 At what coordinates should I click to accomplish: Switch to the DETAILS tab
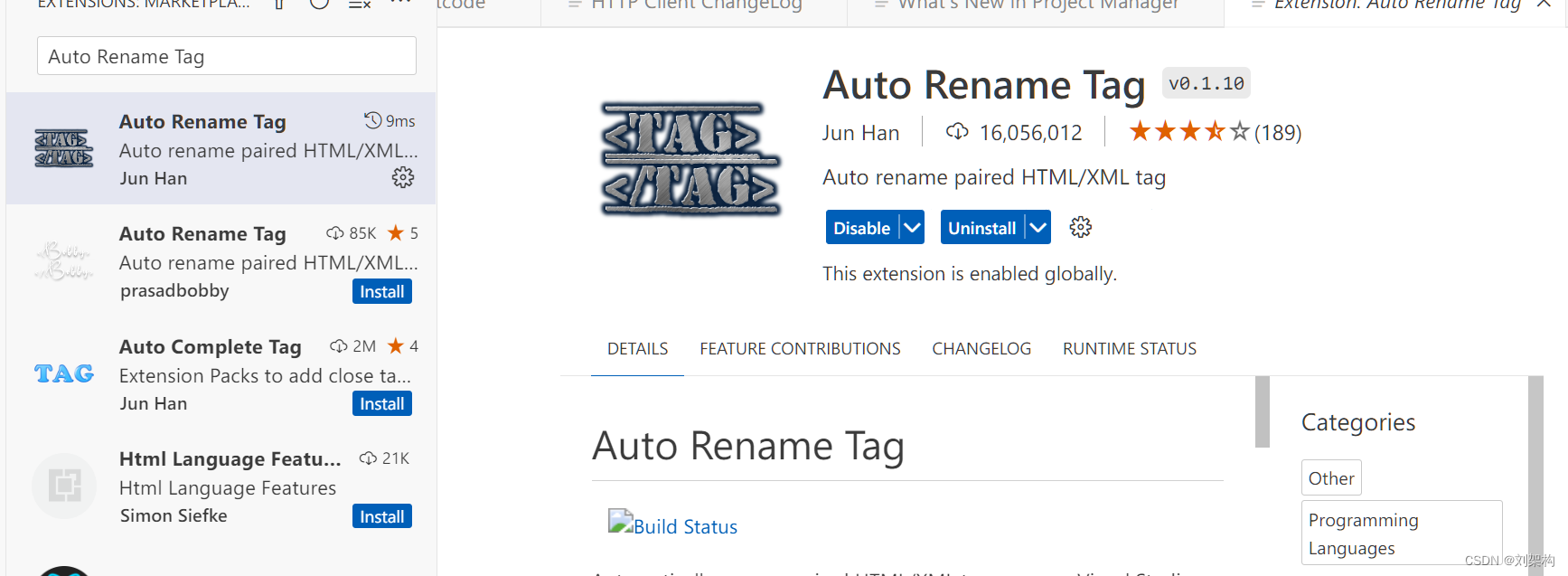pyautogui.click(x=638, y=349)
